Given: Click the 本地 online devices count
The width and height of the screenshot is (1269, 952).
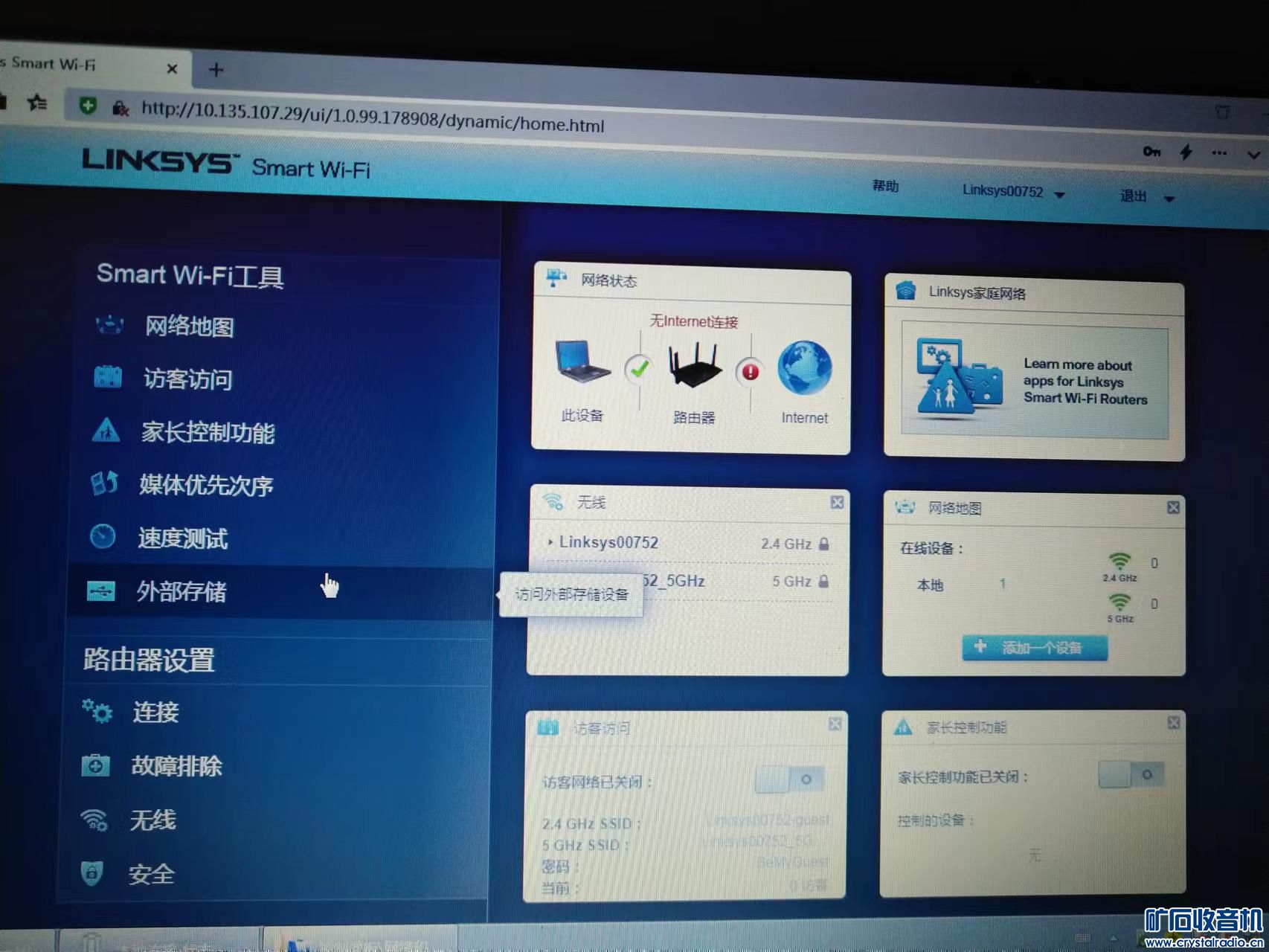Looking at the screenshot, I should click(1002, 584).
